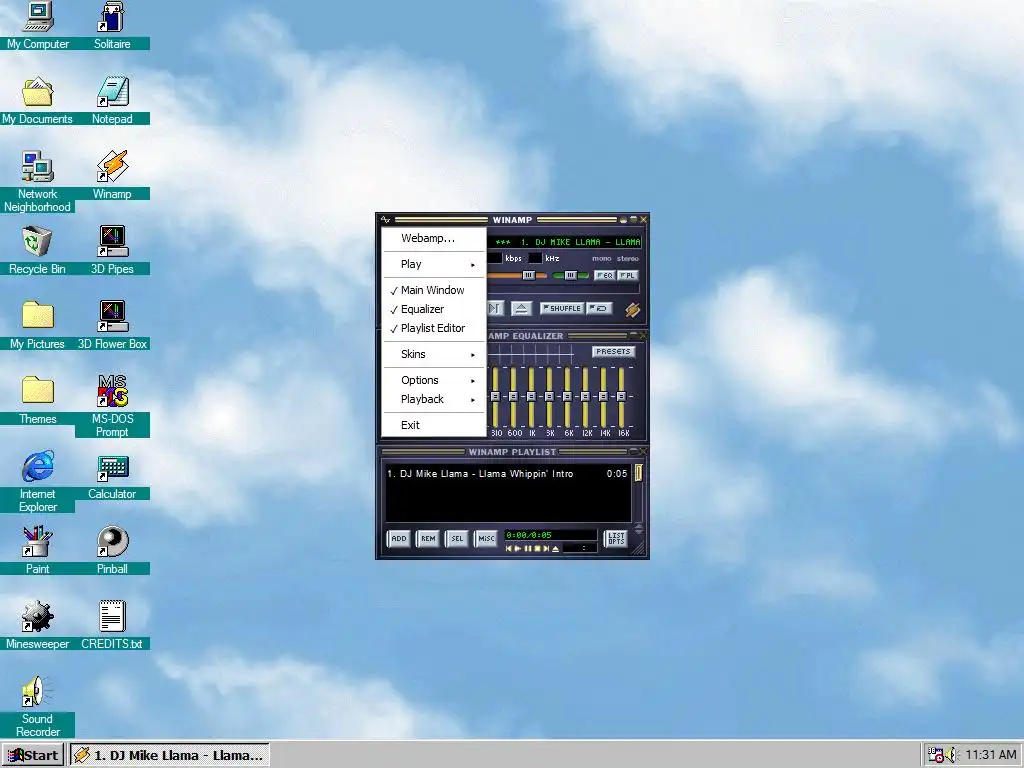Click the Task Scheduler tray icon
Image resolution: width=1024 pixels, height=768 pixels.
point(936,755)
